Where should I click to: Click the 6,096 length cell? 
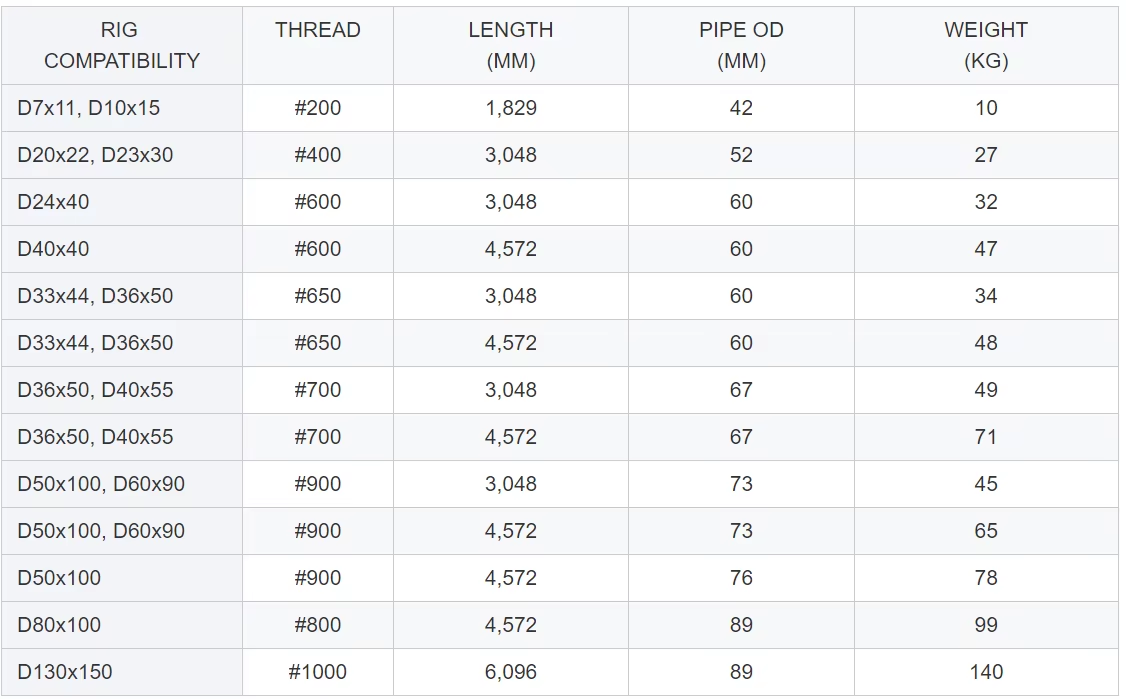511,672
